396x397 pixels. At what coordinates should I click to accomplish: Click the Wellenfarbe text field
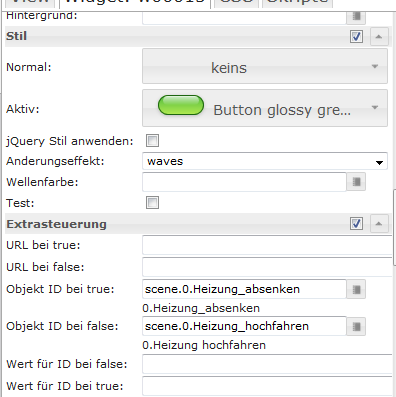coord(244,182)
